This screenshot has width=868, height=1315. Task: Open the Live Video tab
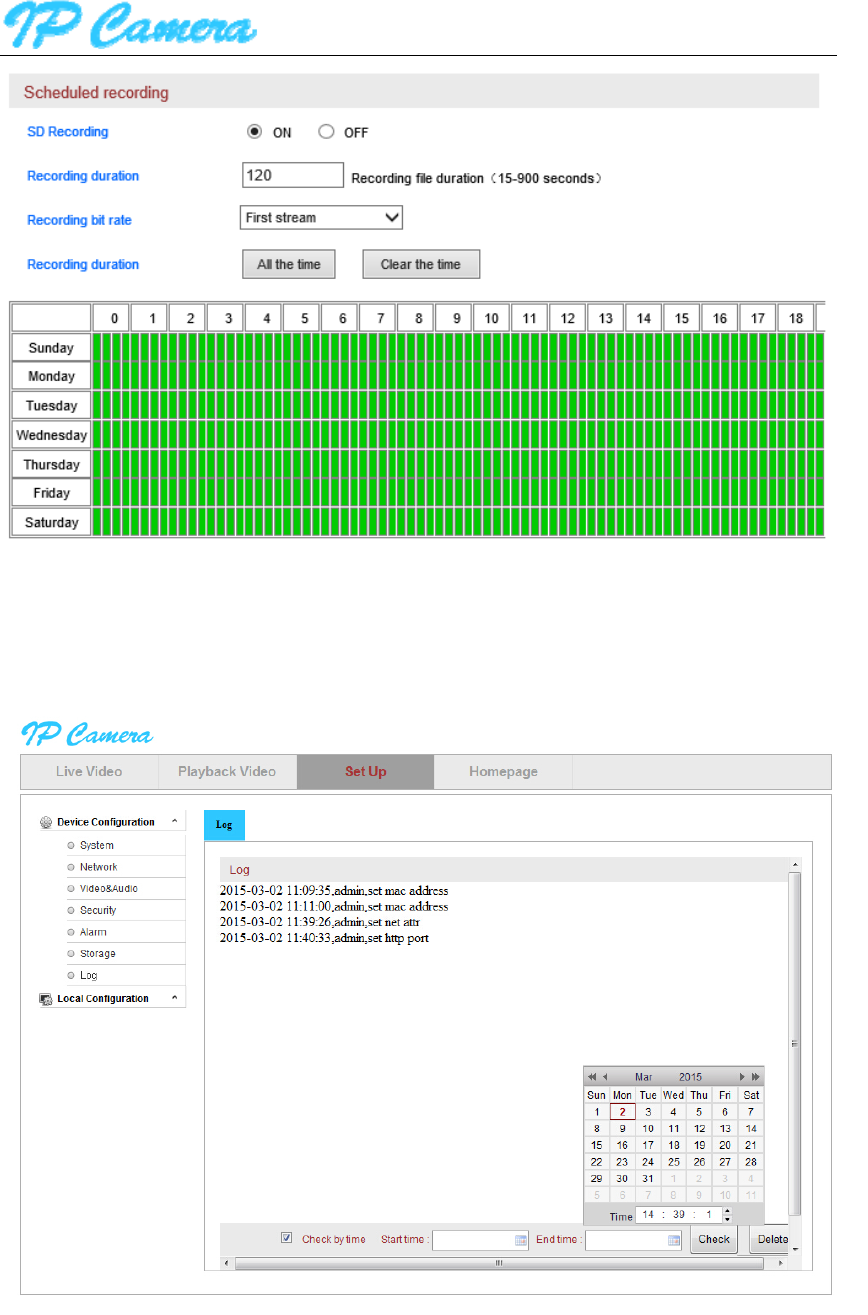point(89,772)
